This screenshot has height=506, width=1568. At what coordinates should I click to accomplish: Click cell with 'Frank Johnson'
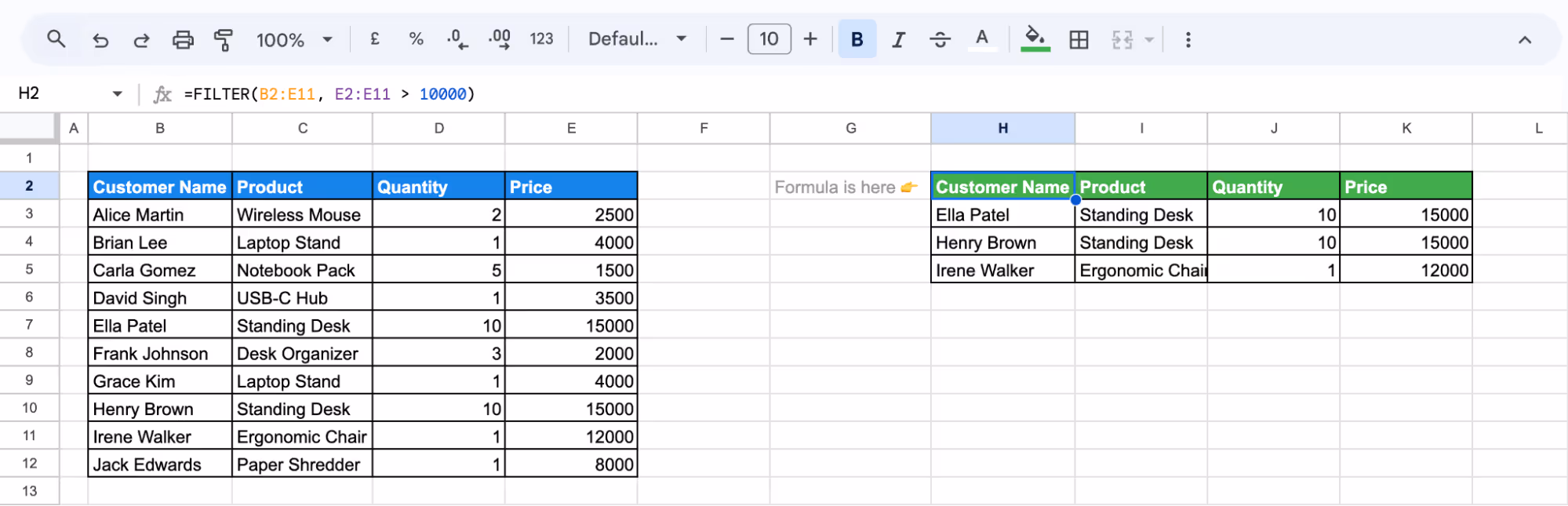point(160,353)
